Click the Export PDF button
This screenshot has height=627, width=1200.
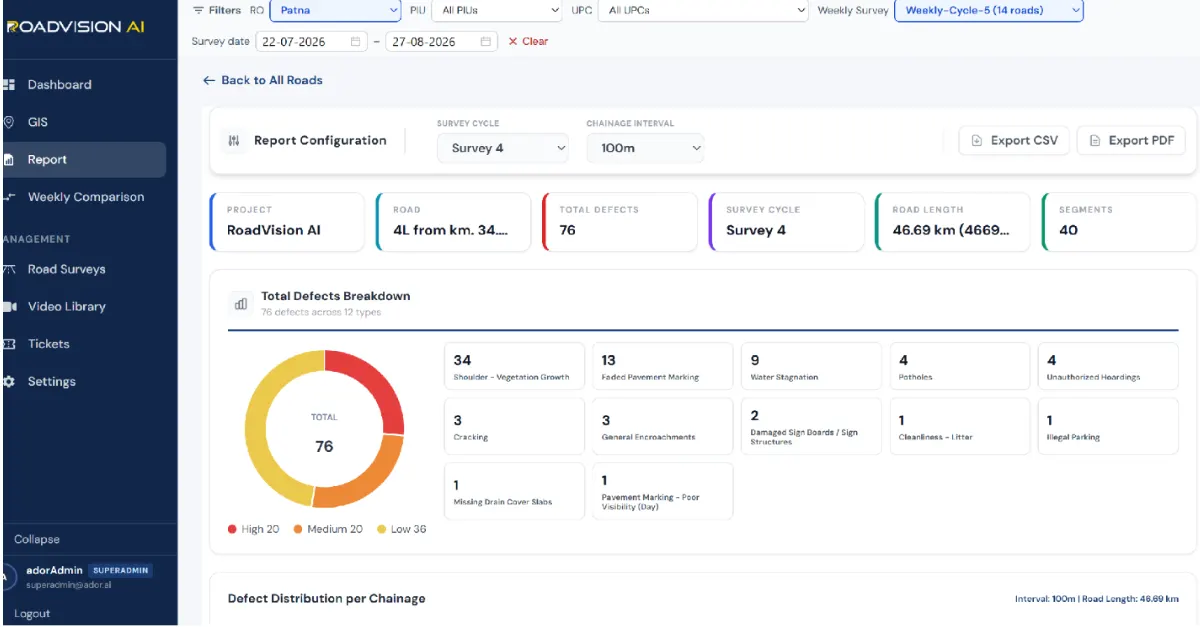tap(1131, 141)
